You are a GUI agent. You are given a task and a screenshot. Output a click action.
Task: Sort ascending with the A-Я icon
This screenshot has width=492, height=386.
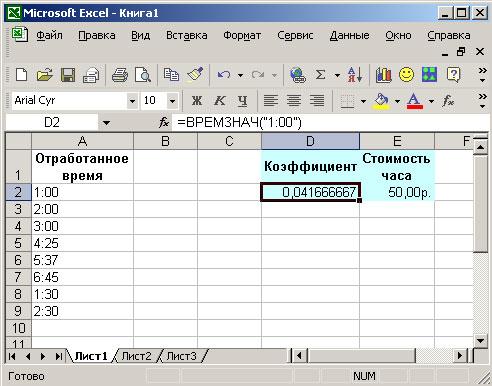(355, 75)
